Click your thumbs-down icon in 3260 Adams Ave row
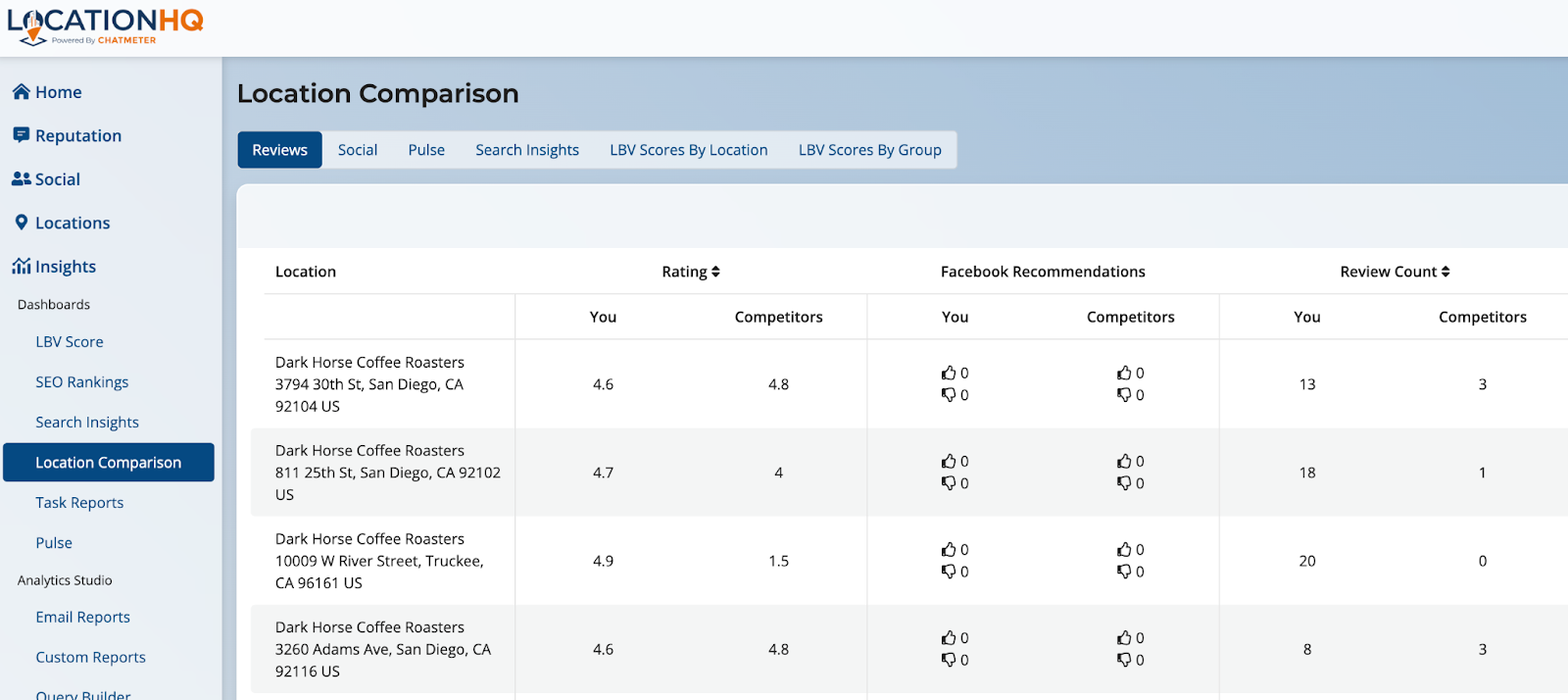 949,660
